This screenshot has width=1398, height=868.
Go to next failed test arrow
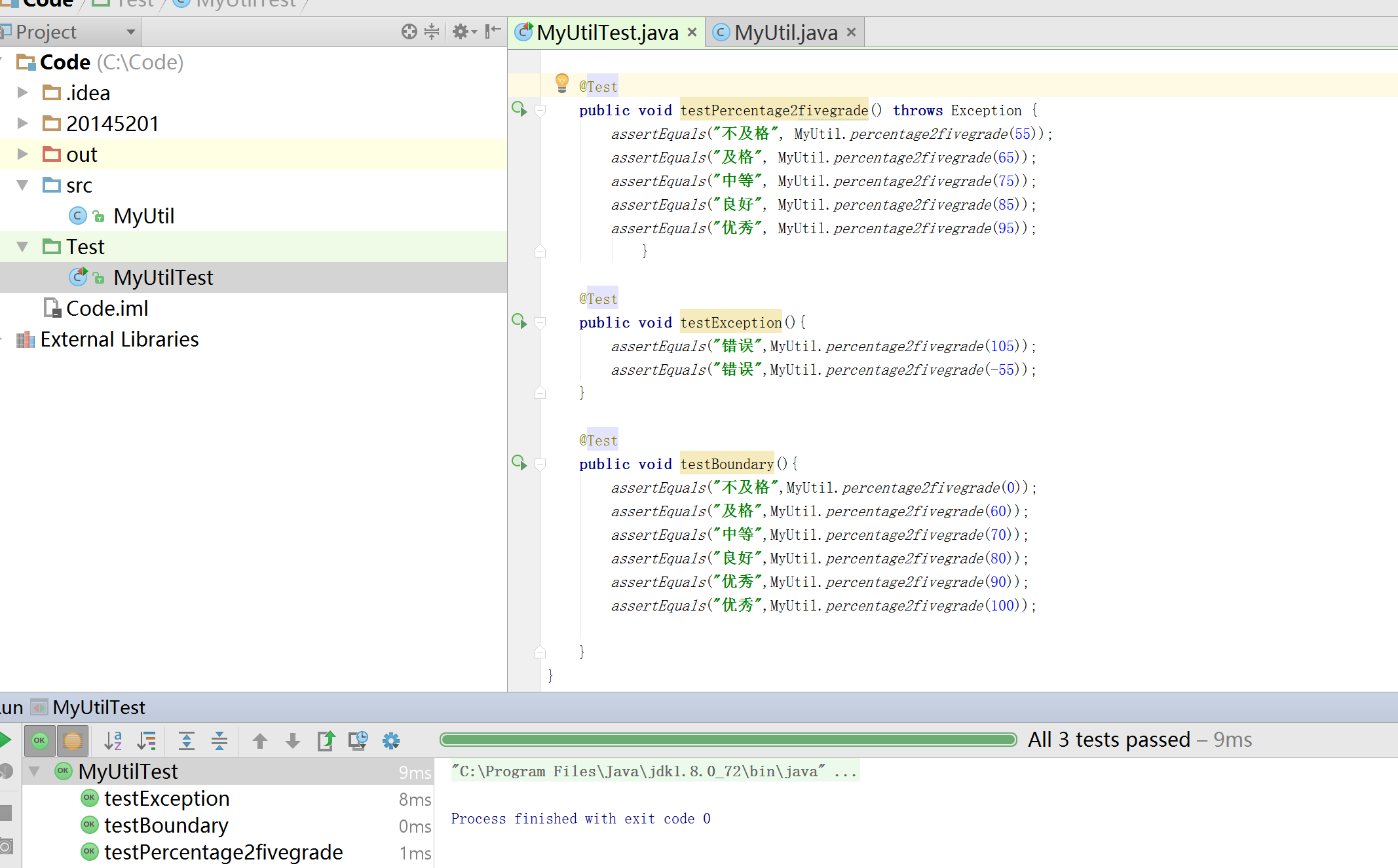[293, 741]
